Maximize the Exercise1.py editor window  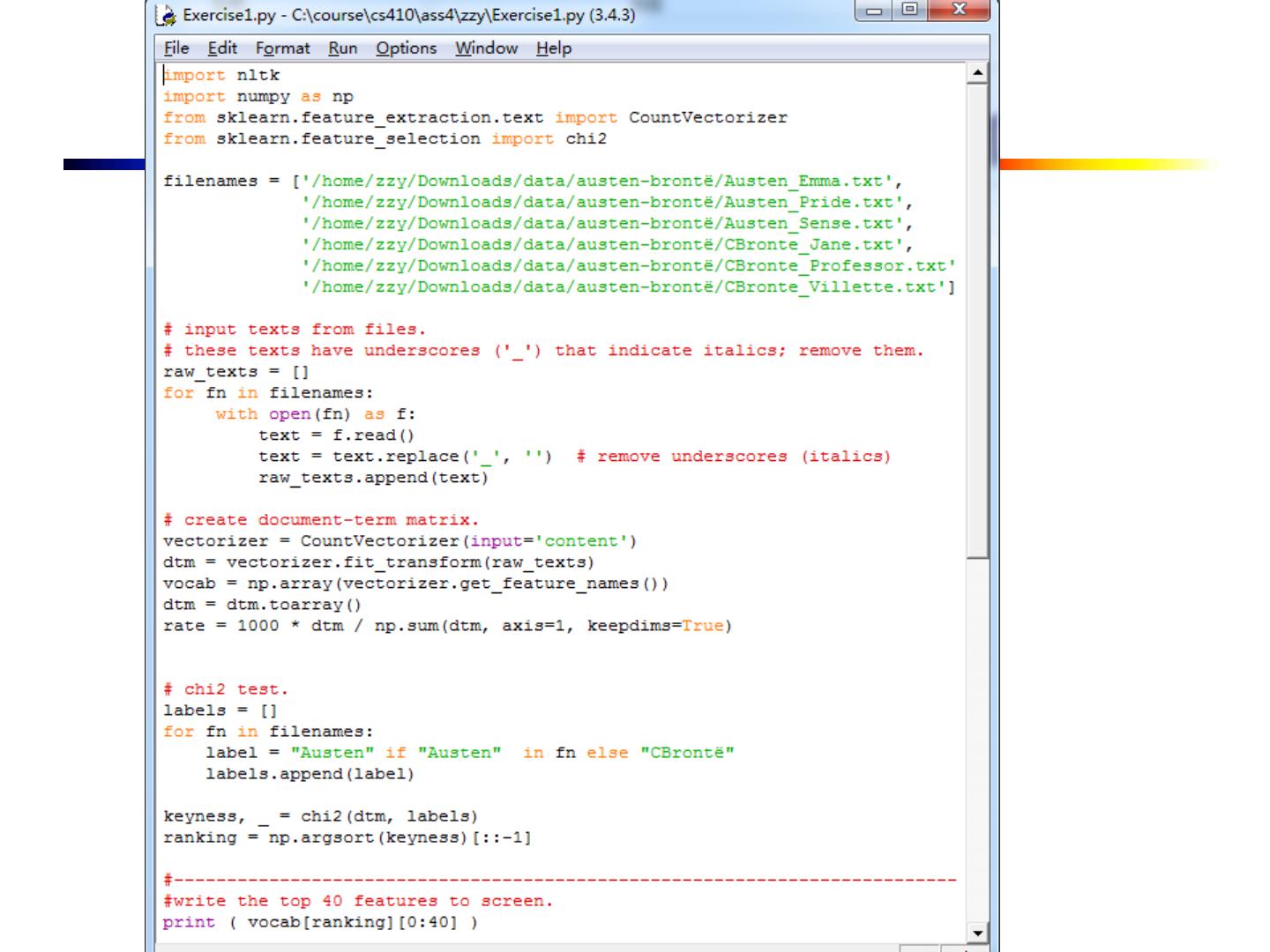click(909, 11)
